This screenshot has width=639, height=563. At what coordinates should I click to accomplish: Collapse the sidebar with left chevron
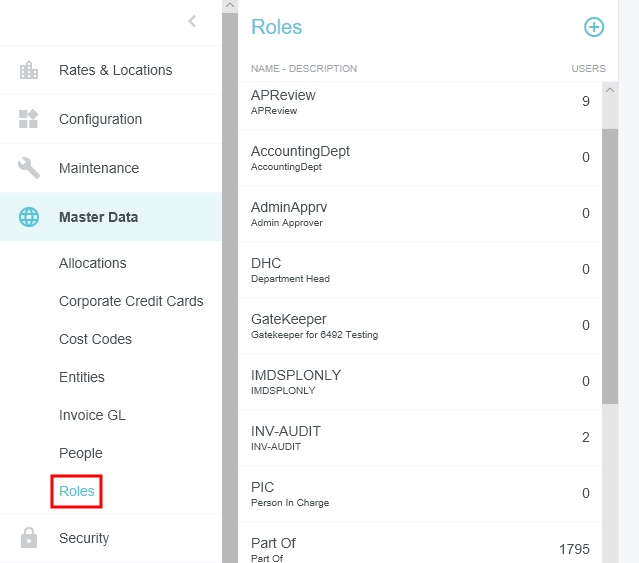192,21
